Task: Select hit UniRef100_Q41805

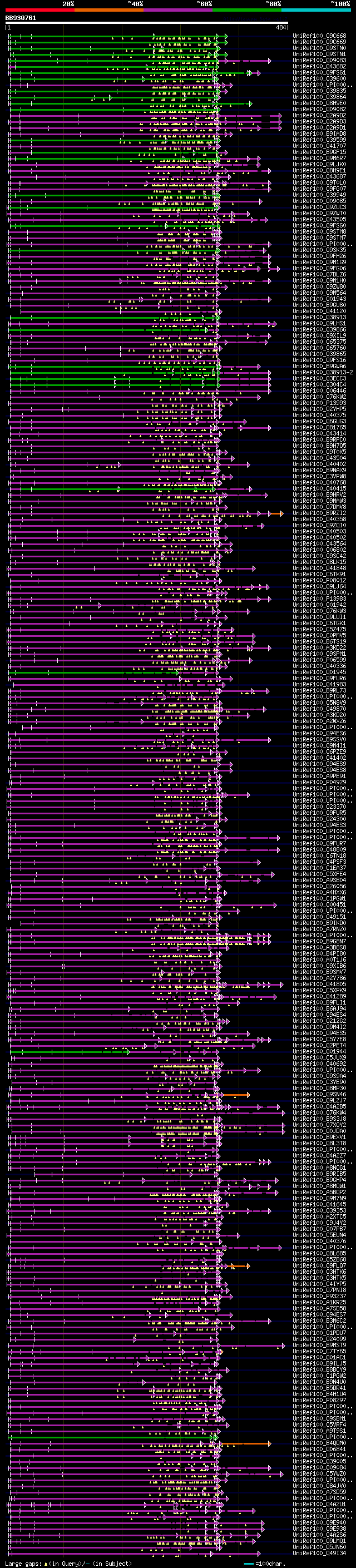Action: click(319, 985)
